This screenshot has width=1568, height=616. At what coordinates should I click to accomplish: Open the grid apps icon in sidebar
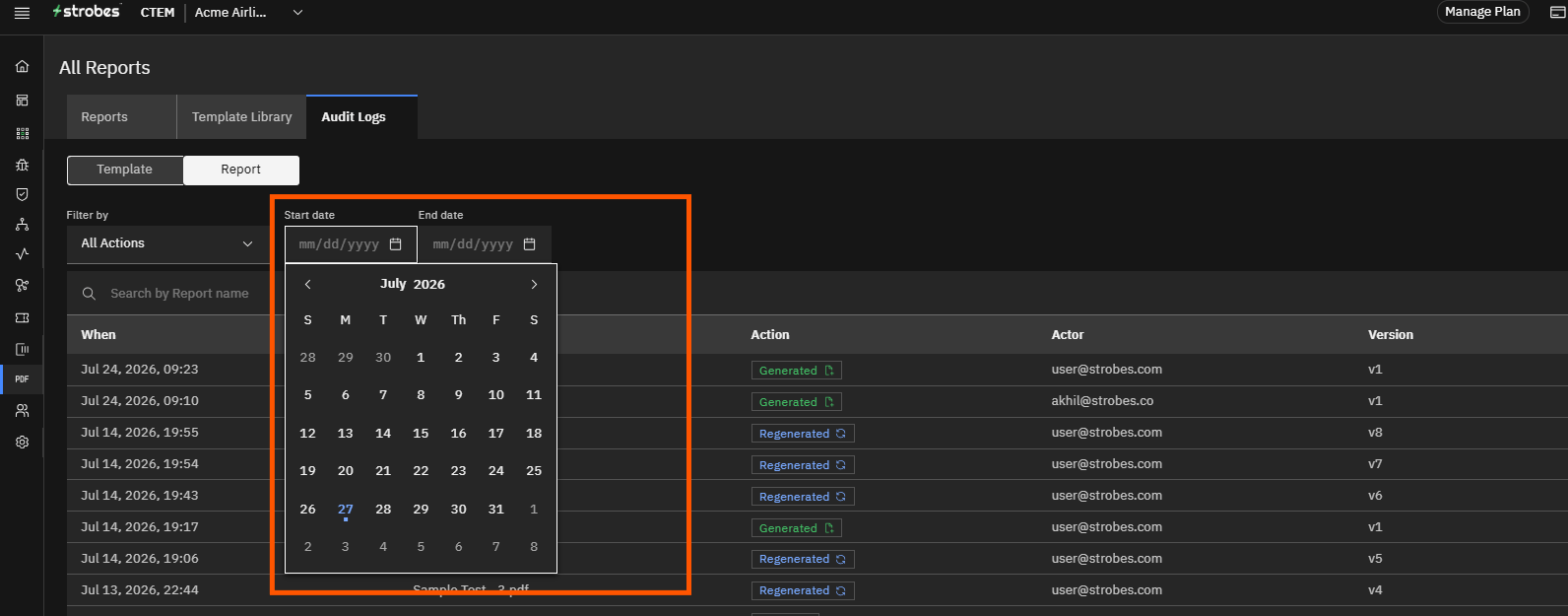22,133
